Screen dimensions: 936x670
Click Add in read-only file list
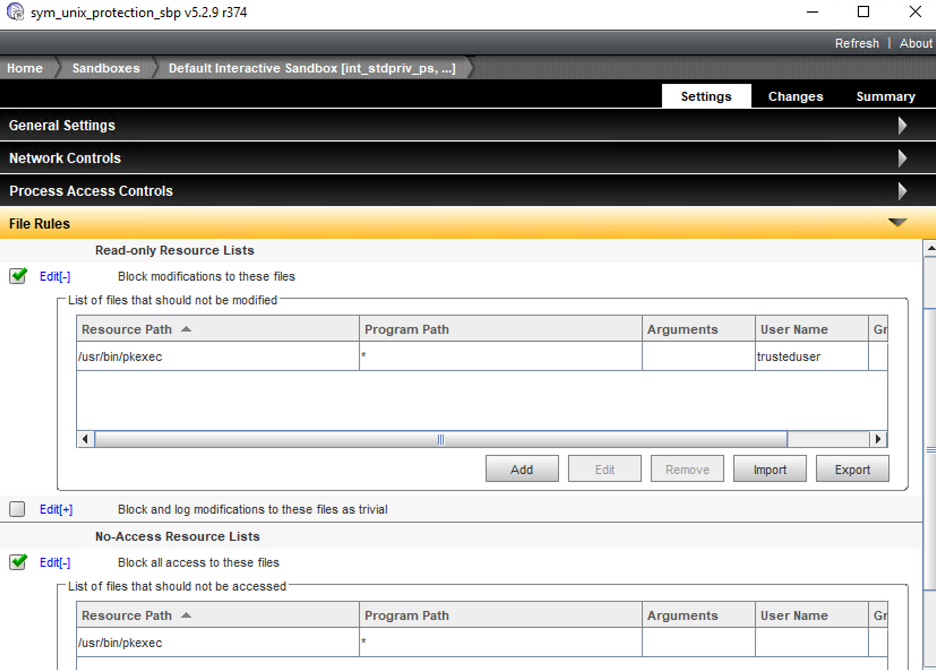point(522,469)
